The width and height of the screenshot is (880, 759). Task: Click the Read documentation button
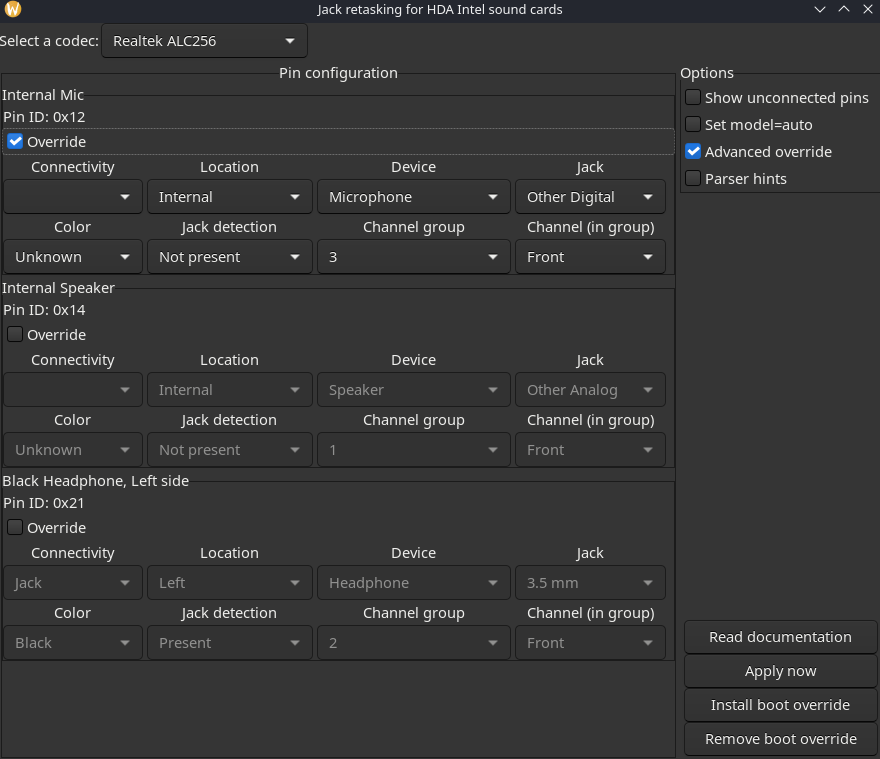click(x=780, y=637)
